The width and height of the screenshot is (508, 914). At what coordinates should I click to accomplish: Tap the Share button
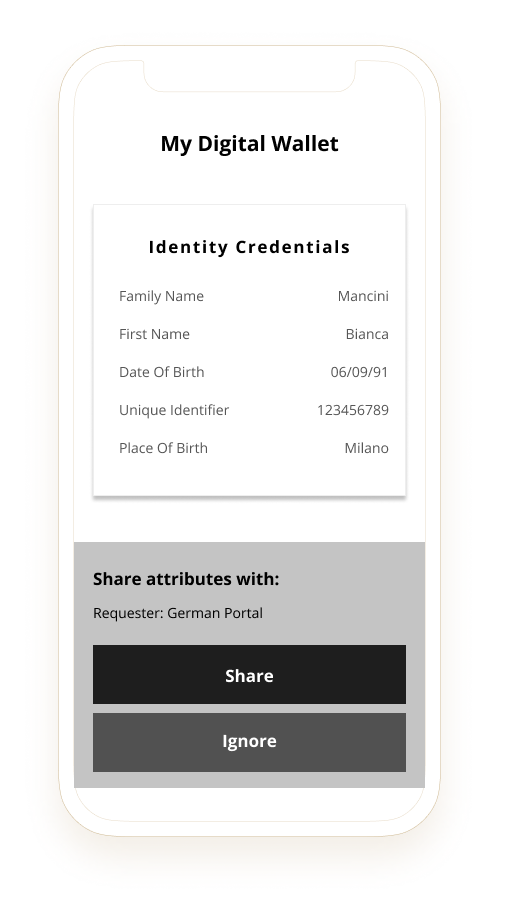(x=249, y=674)
